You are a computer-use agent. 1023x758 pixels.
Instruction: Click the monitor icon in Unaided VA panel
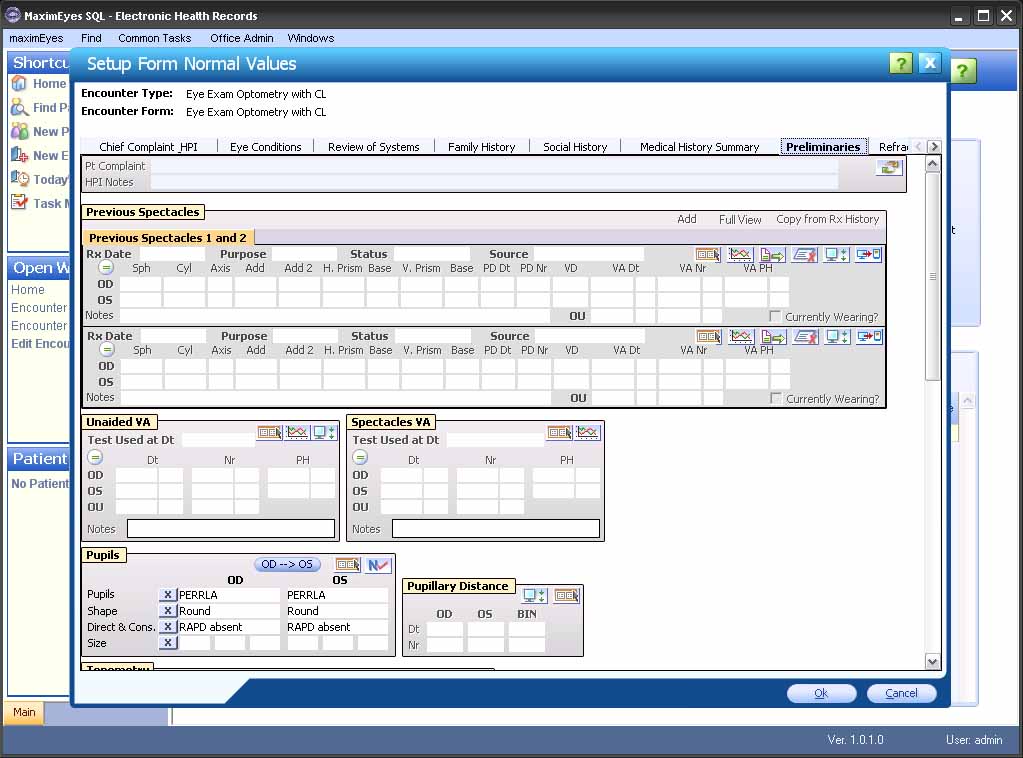[324, 432]
